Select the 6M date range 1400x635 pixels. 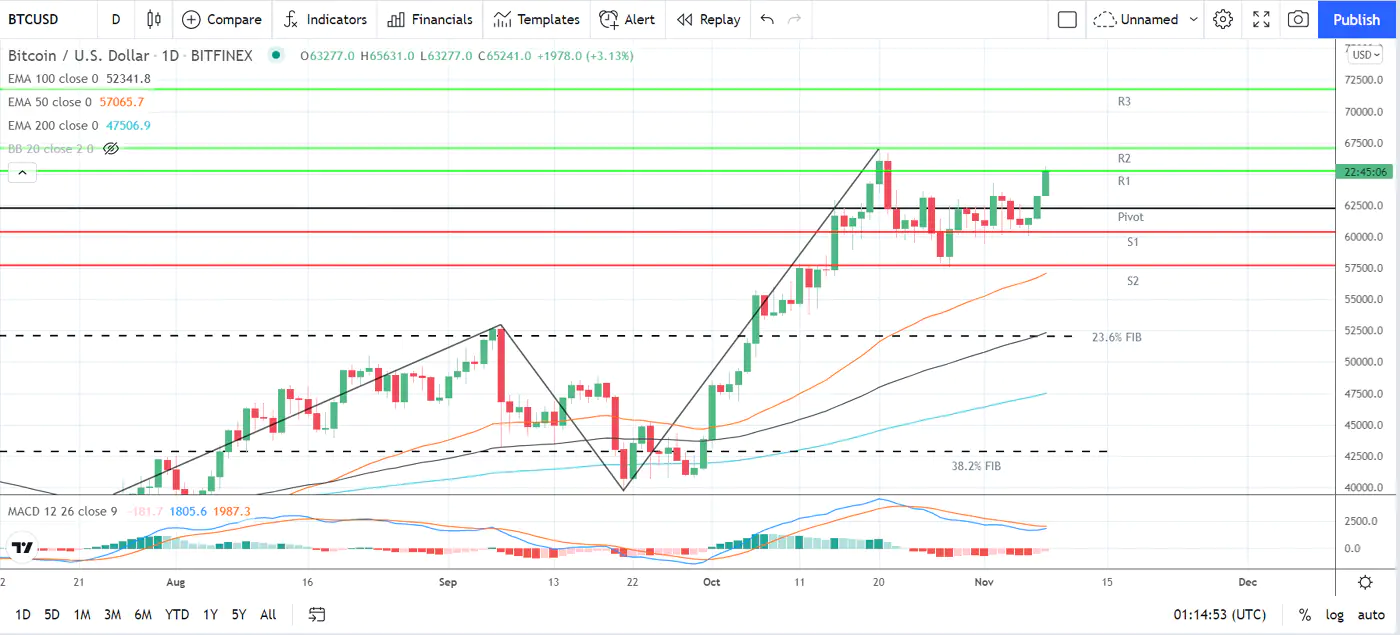coord(143,614)
